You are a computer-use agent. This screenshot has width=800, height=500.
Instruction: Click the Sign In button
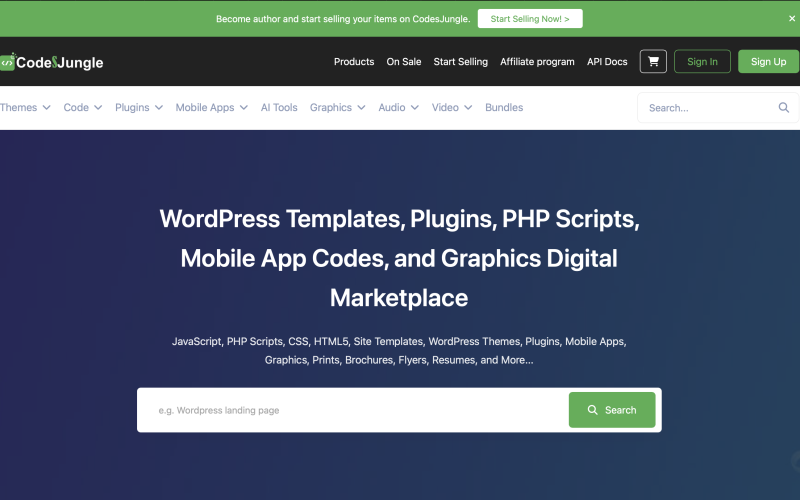click(702, 62)
